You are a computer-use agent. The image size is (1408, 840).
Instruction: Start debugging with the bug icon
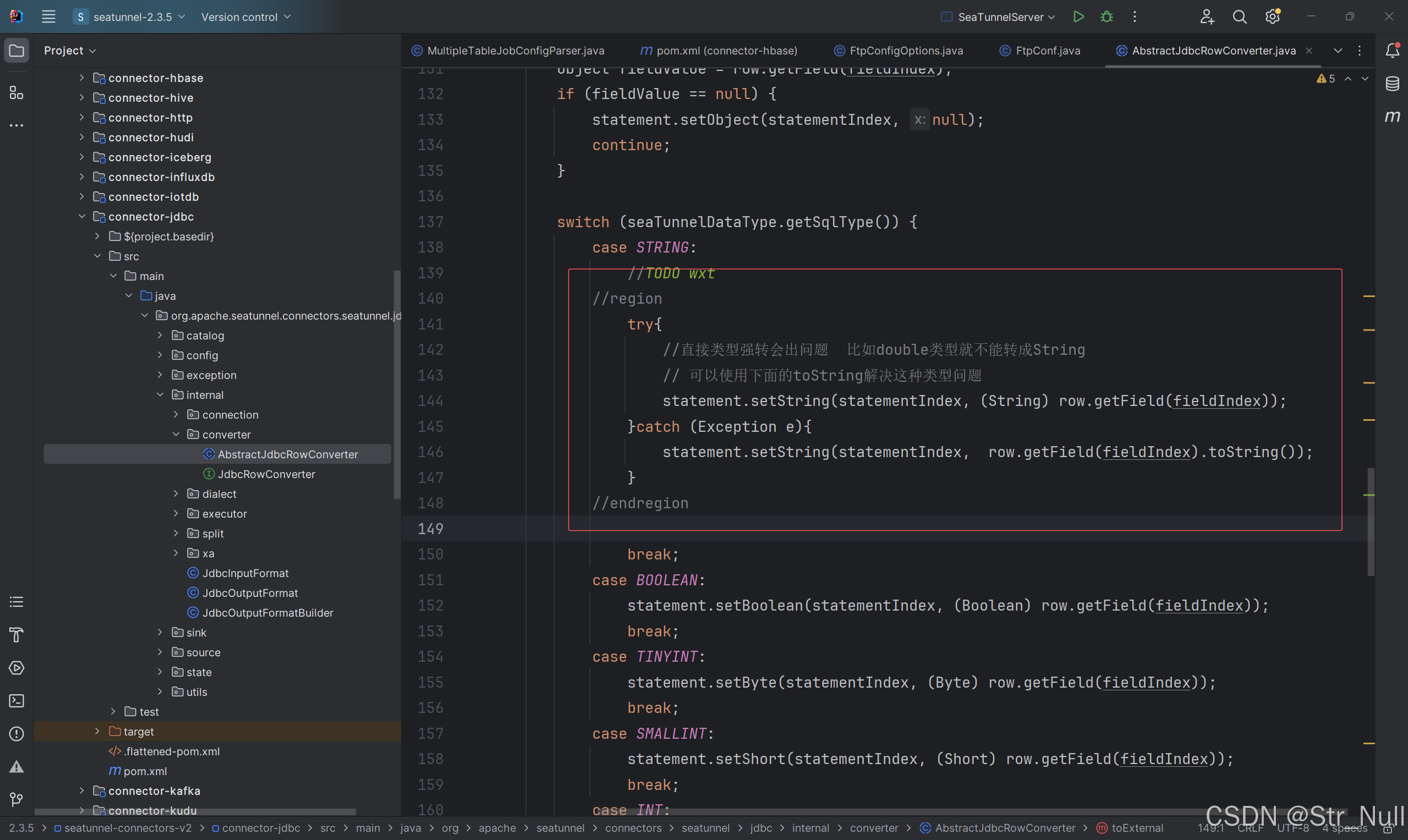point(1106,17)
